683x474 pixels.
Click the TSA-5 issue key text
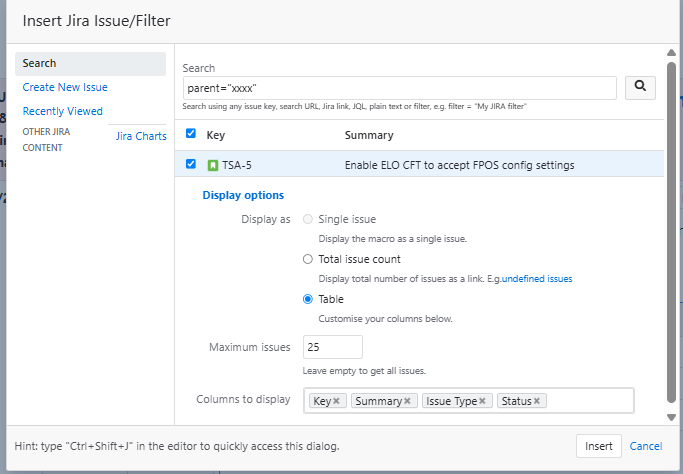pos(237,165)
